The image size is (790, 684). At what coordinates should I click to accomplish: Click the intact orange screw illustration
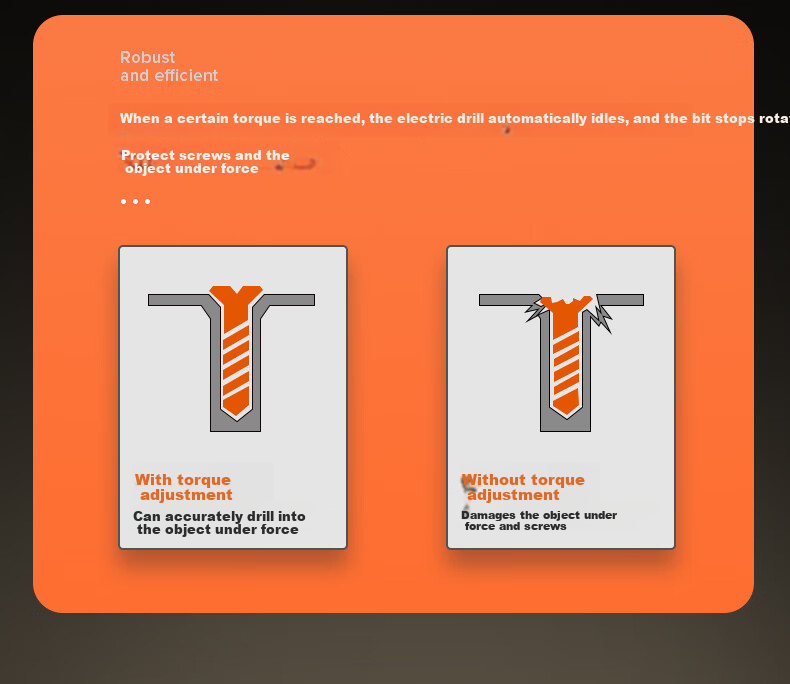236,351
